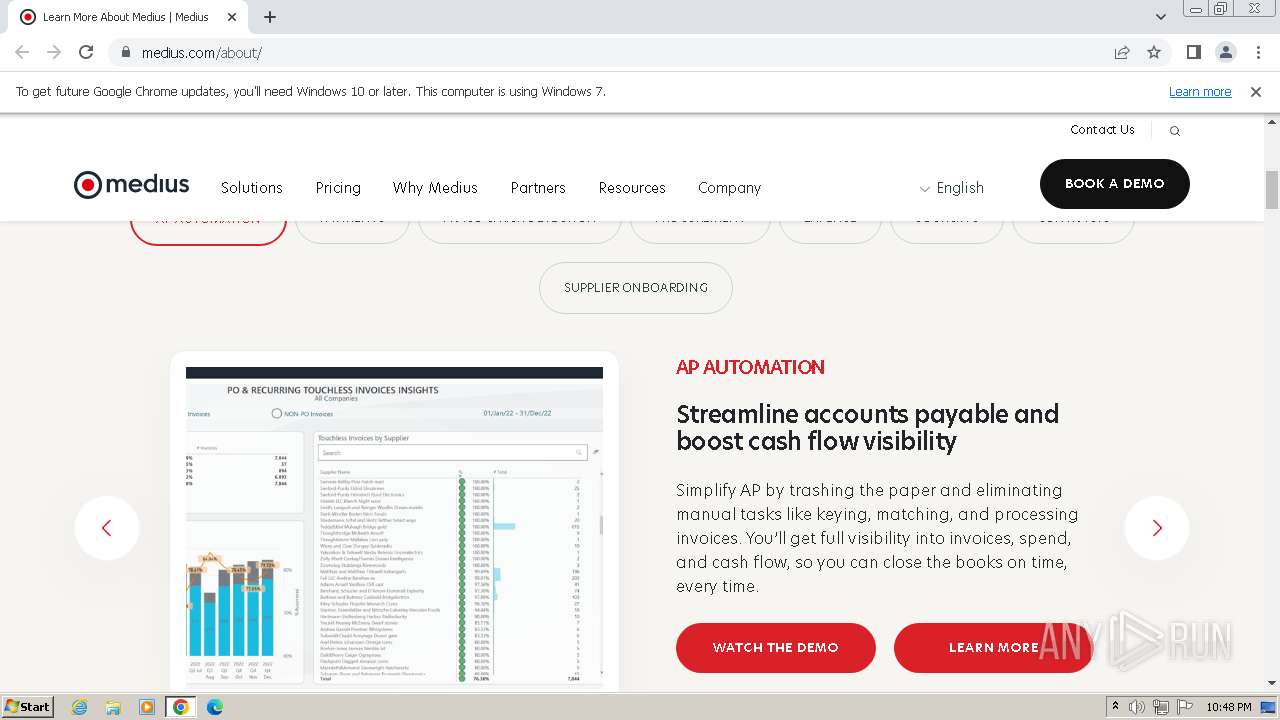Open the Partners menu
Image resolution: width=1280 pixels, height=720 pixels.
pyautogui.click(x=538, y=188)
